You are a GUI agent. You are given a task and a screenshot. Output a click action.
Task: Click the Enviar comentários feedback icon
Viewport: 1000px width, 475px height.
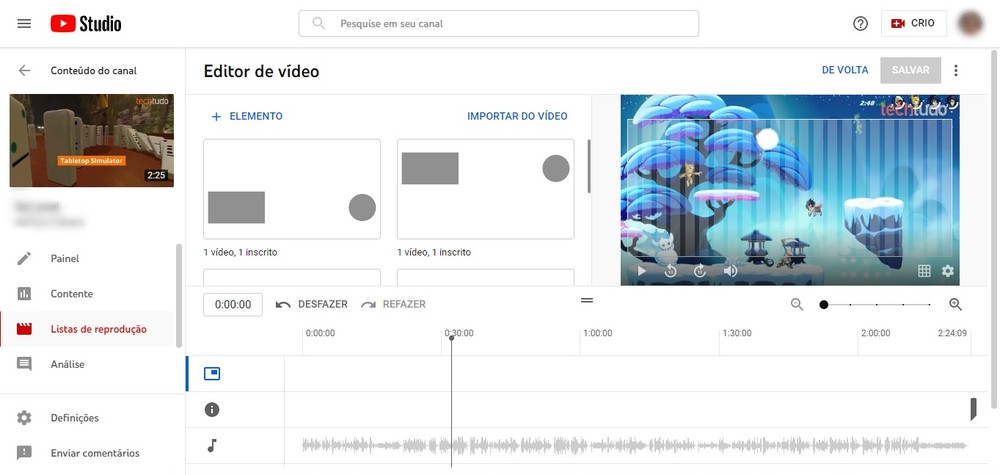(x=24, y=453)
